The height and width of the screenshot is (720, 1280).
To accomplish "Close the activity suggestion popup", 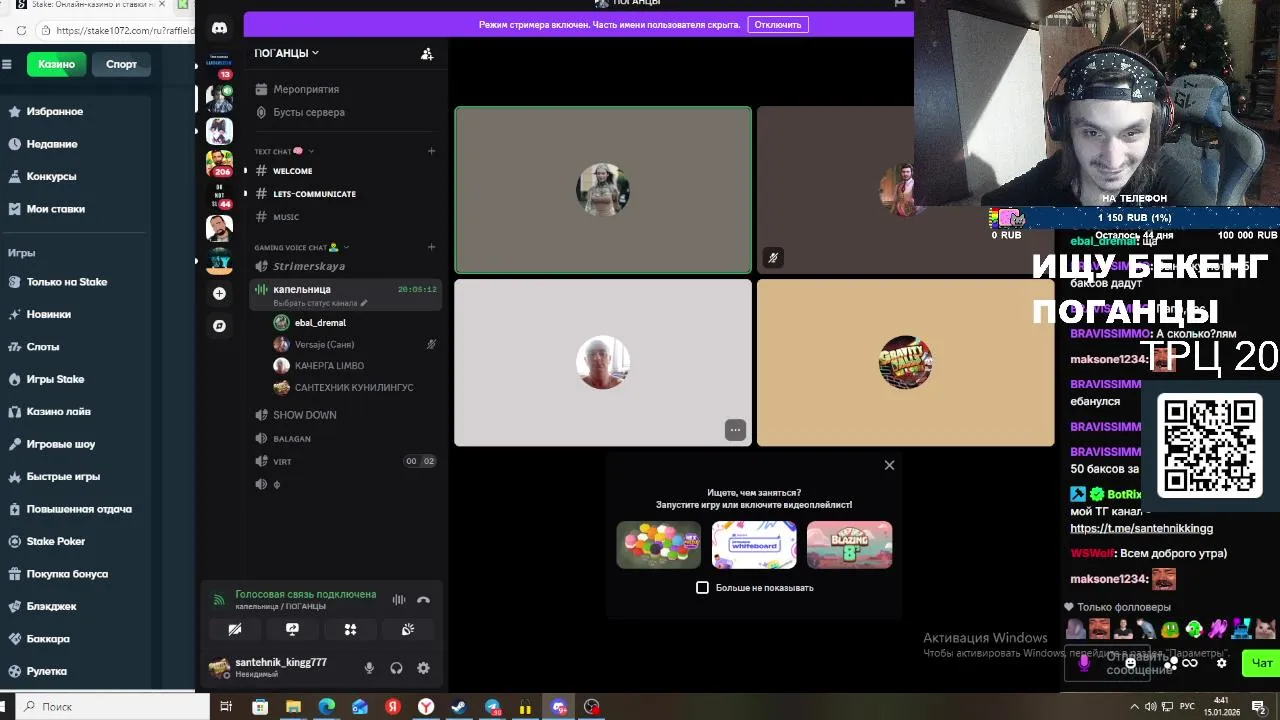I will point(889,465).
